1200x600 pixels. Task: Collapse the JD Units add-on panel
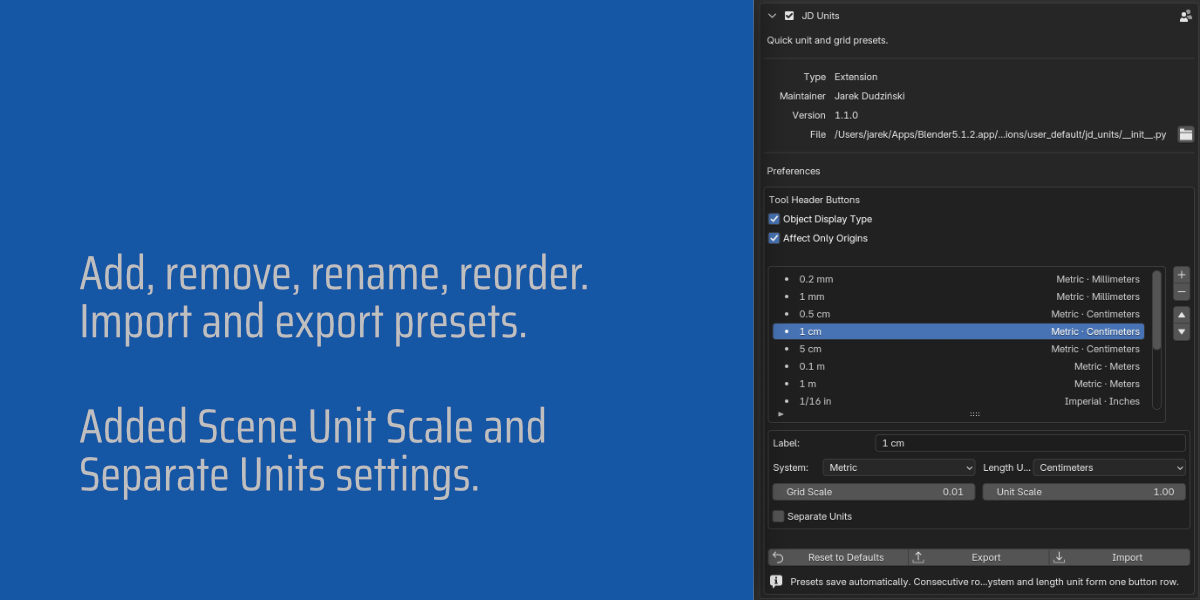click(x=771, y=16)
